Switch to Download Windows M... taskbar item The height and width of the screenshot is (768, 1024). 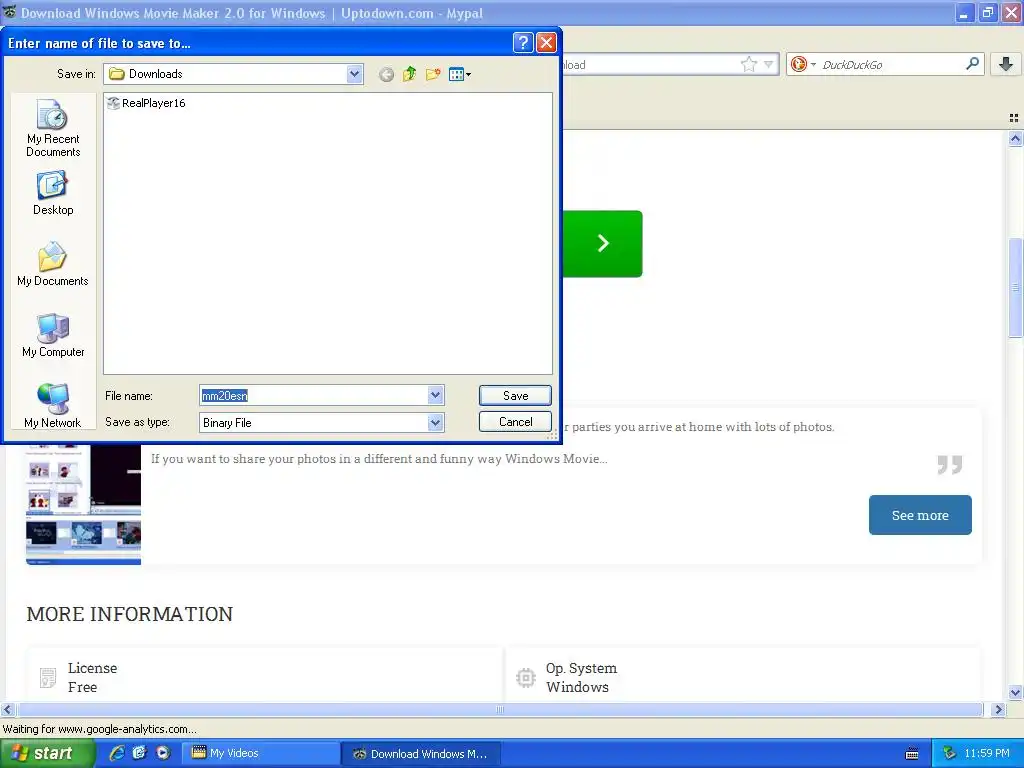pyautogui.click(x=421, y=753)
